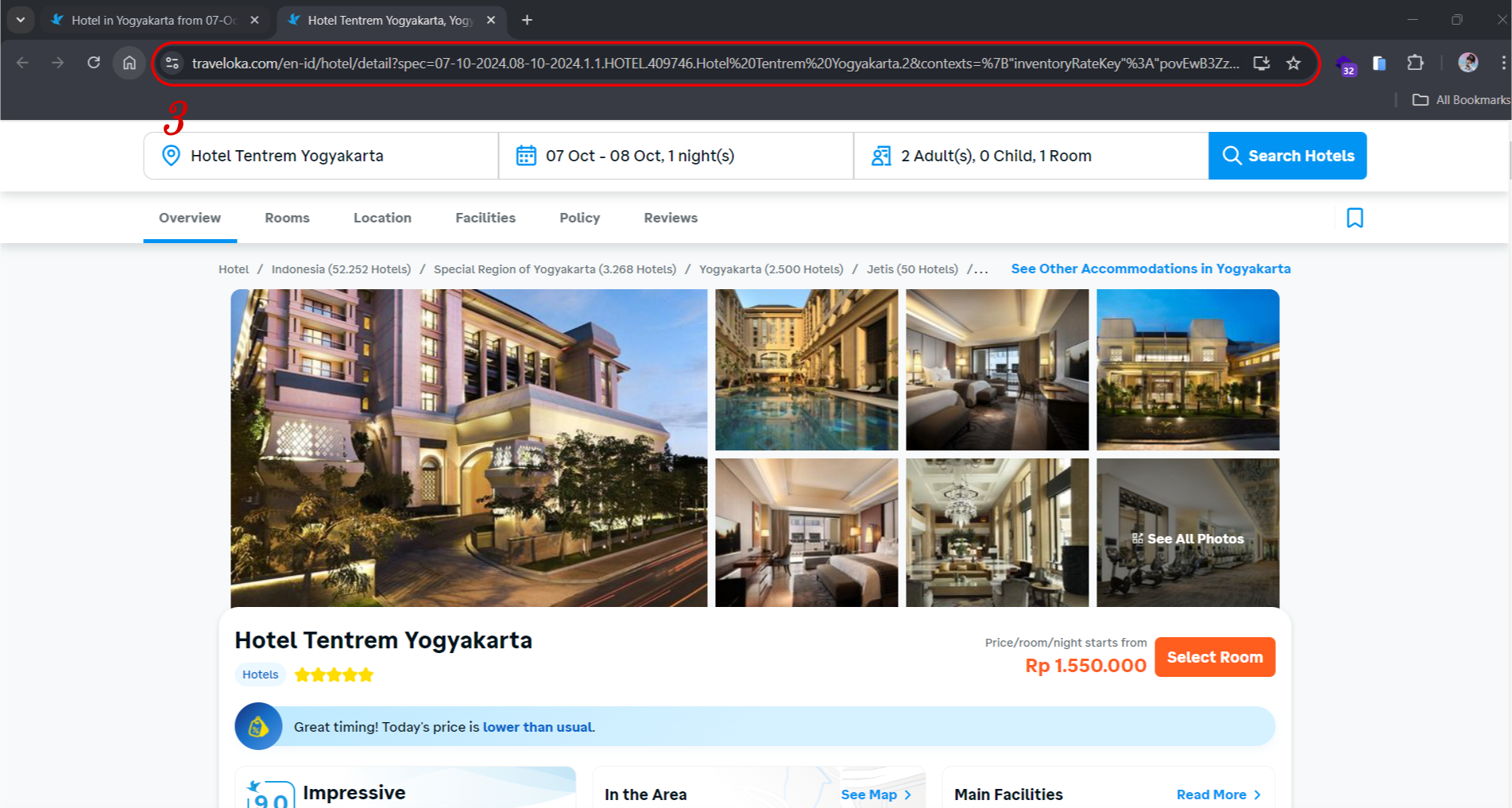Image resolution: width=1512 pixels, height=808 pixels.
Task: Open Jetis (50 Hotels) breadcrumb
Action: point(912,269)
